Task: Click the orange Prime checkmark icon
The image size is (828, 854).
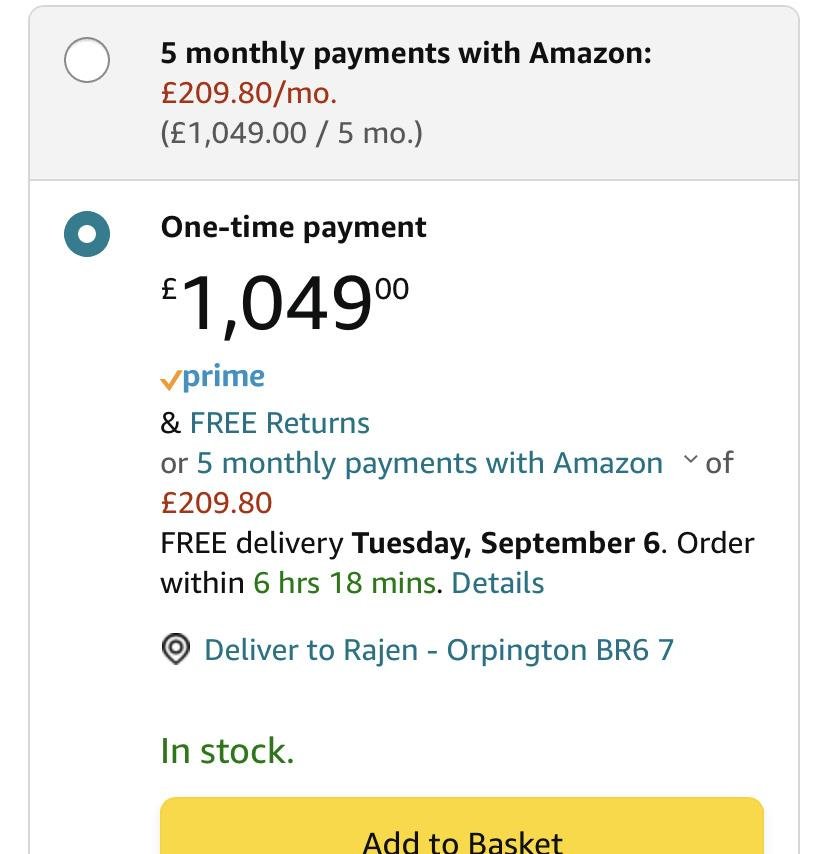Action: [x=170, y=379]
